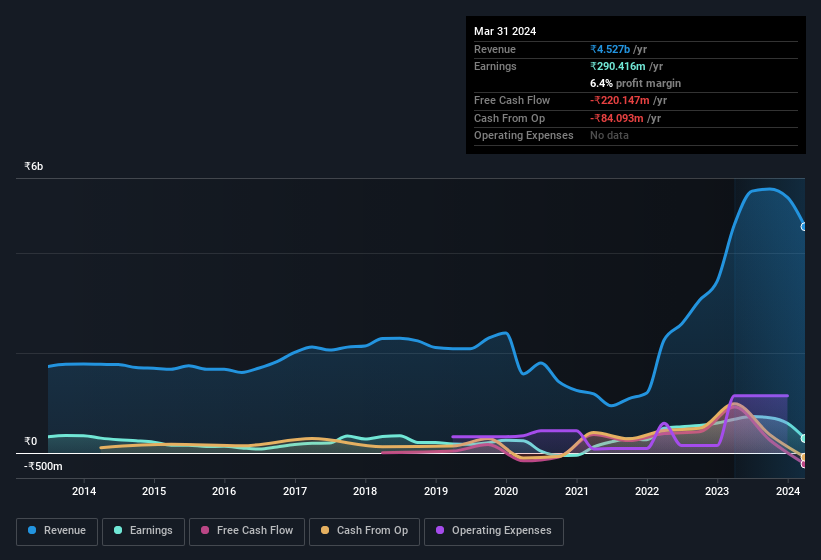Screen dimensions: 821x560
Task: Click the -₹84.093m cash from op value
Action: 616,118
